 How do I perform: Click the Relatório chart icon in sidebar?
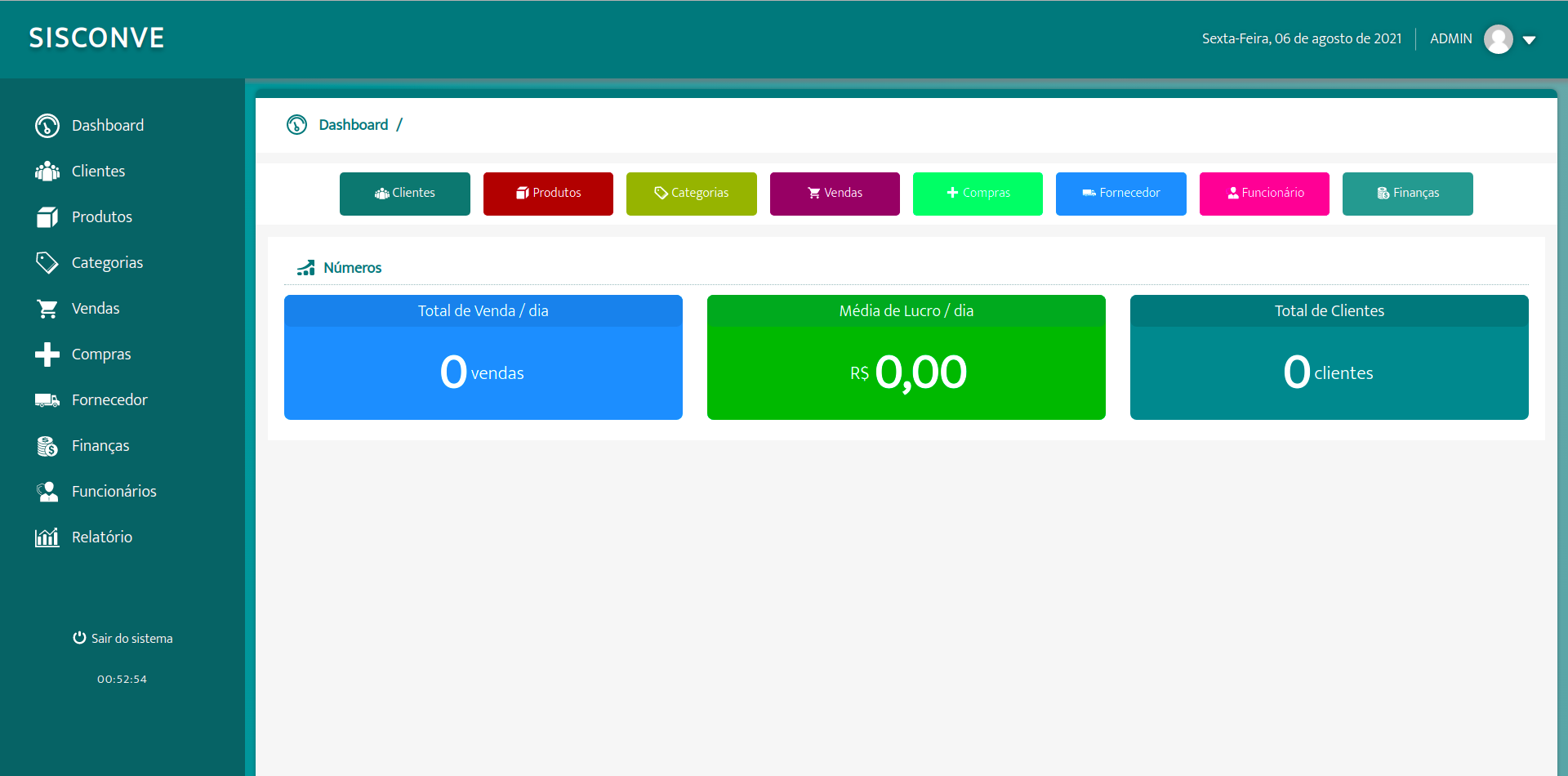point(47,537)
